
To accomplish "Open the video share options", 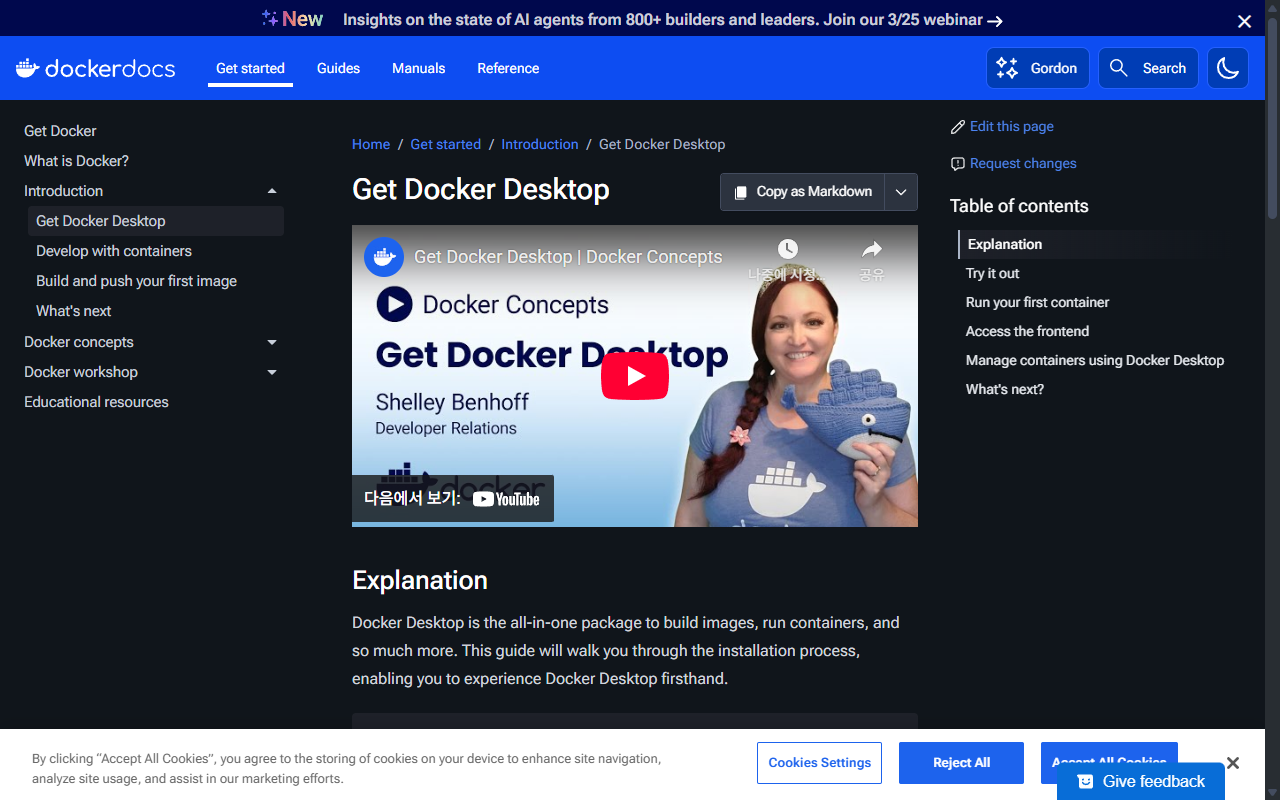I will (871, 251).
